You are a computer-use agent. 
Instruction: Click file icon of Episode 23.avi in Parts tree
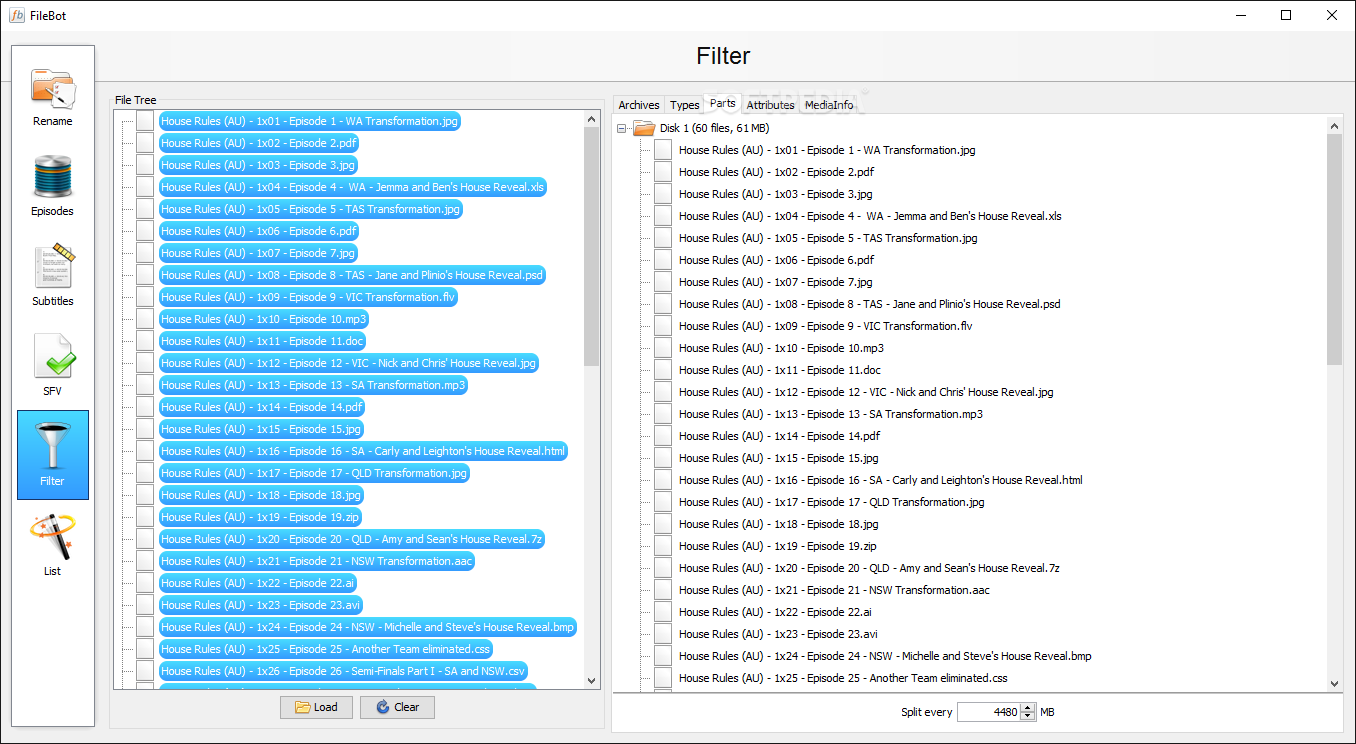pyautogui.click(x=663, y=634)
